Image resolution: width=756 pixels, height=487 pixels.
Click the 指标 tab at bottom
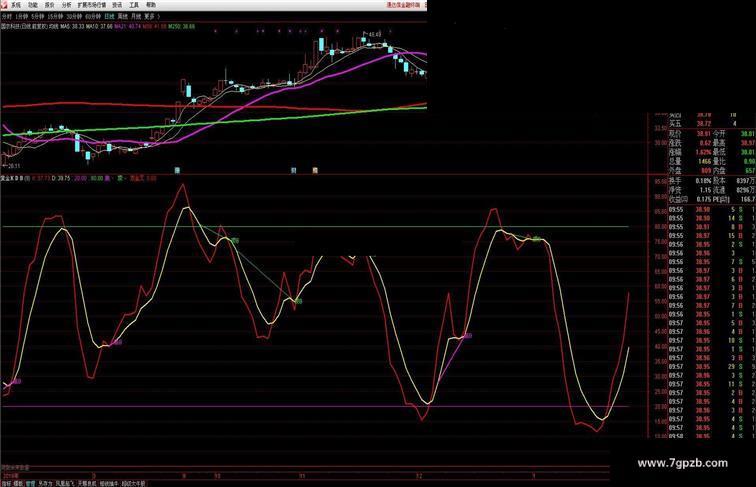point(6,483)
